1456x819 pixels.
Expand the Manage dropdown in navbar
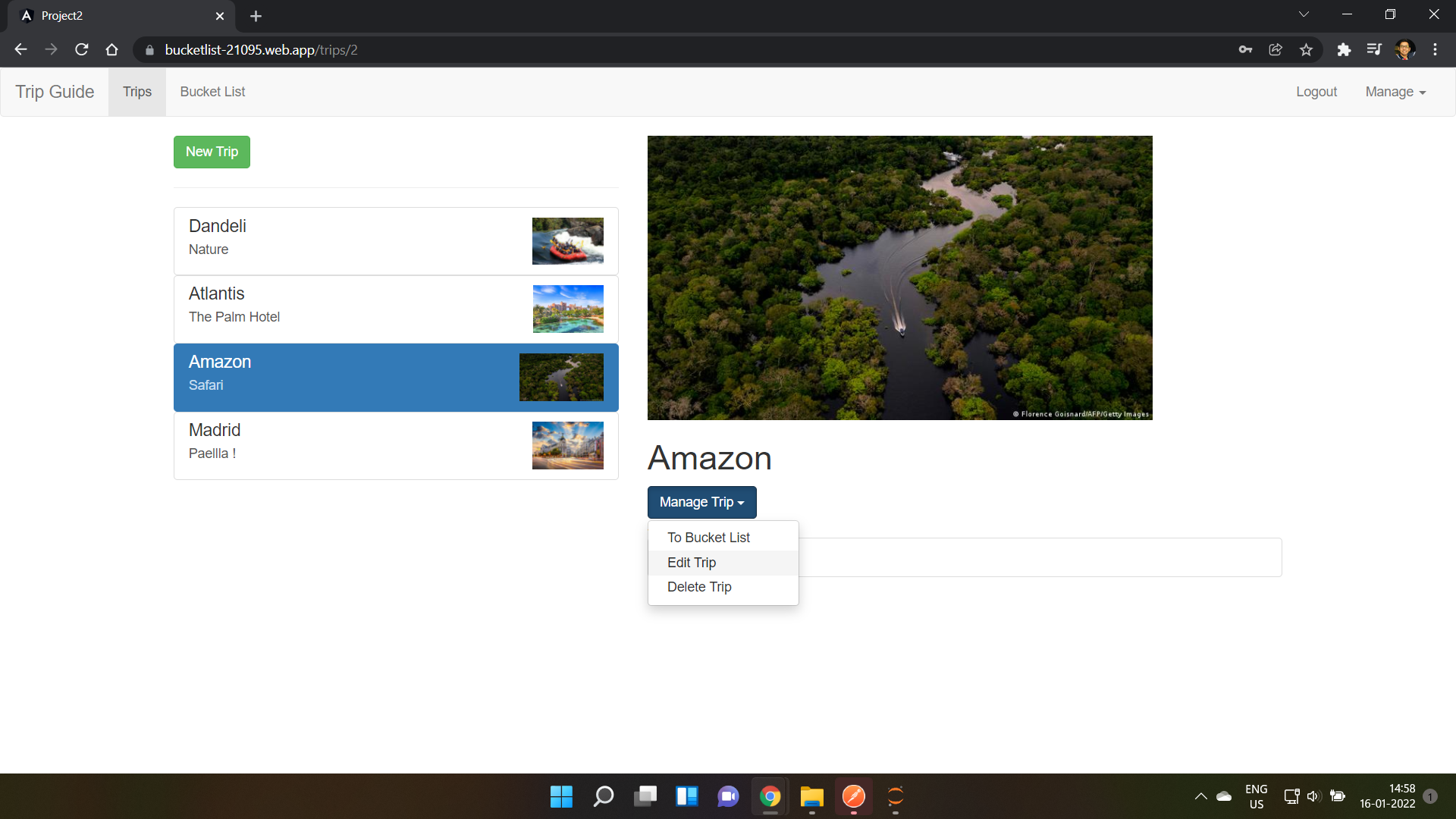tap(1395, 92)
